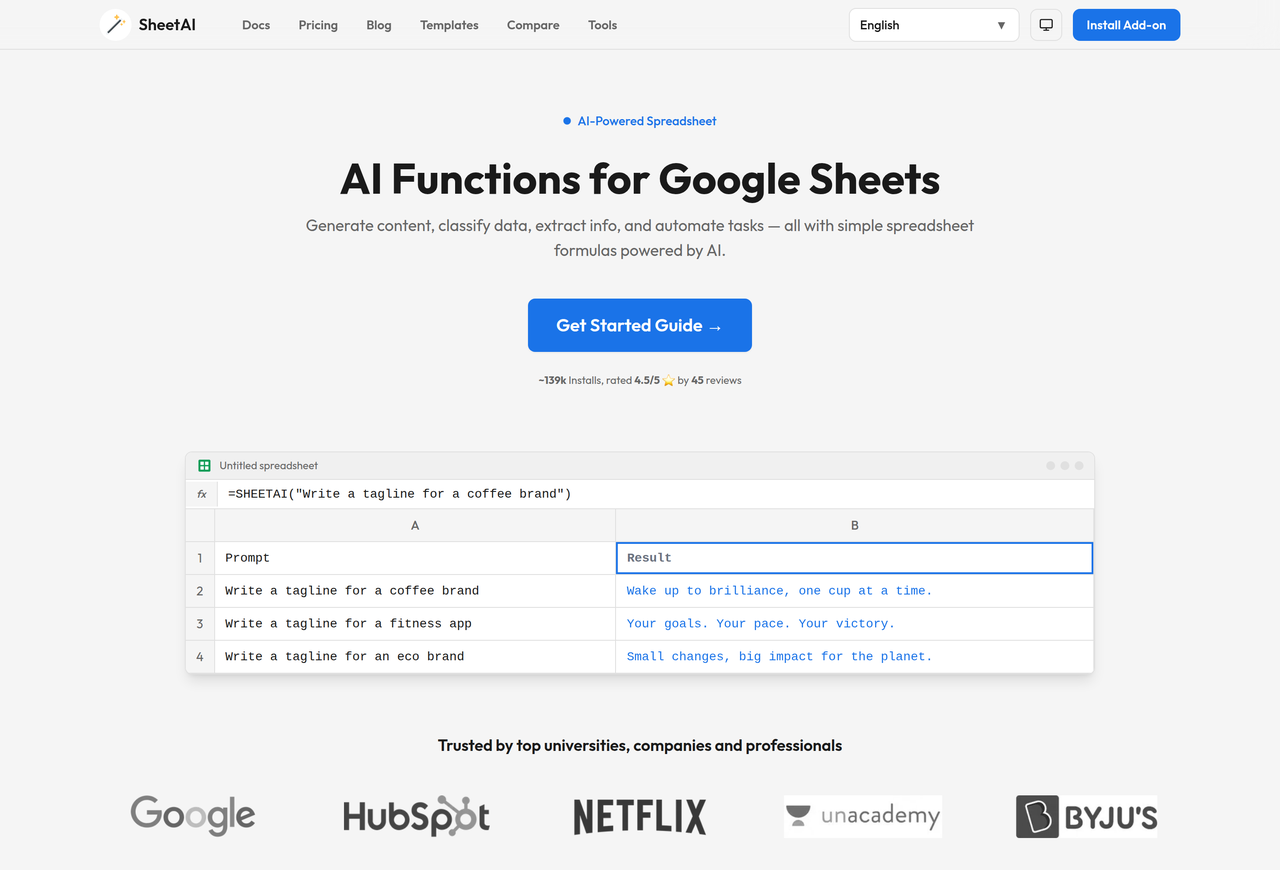
Task: Select row 4 header
Action: [200, 657]
